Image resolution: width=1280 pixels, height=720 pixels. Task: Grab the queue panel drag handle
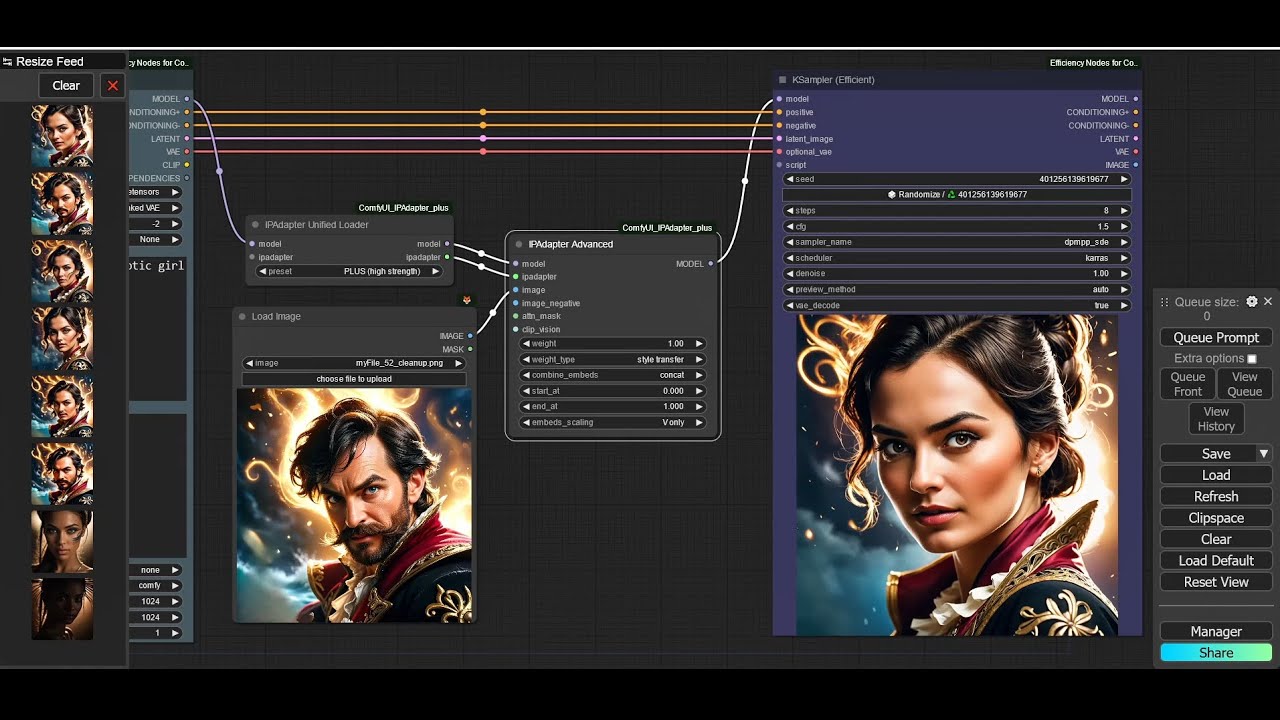pos(1164,302)
